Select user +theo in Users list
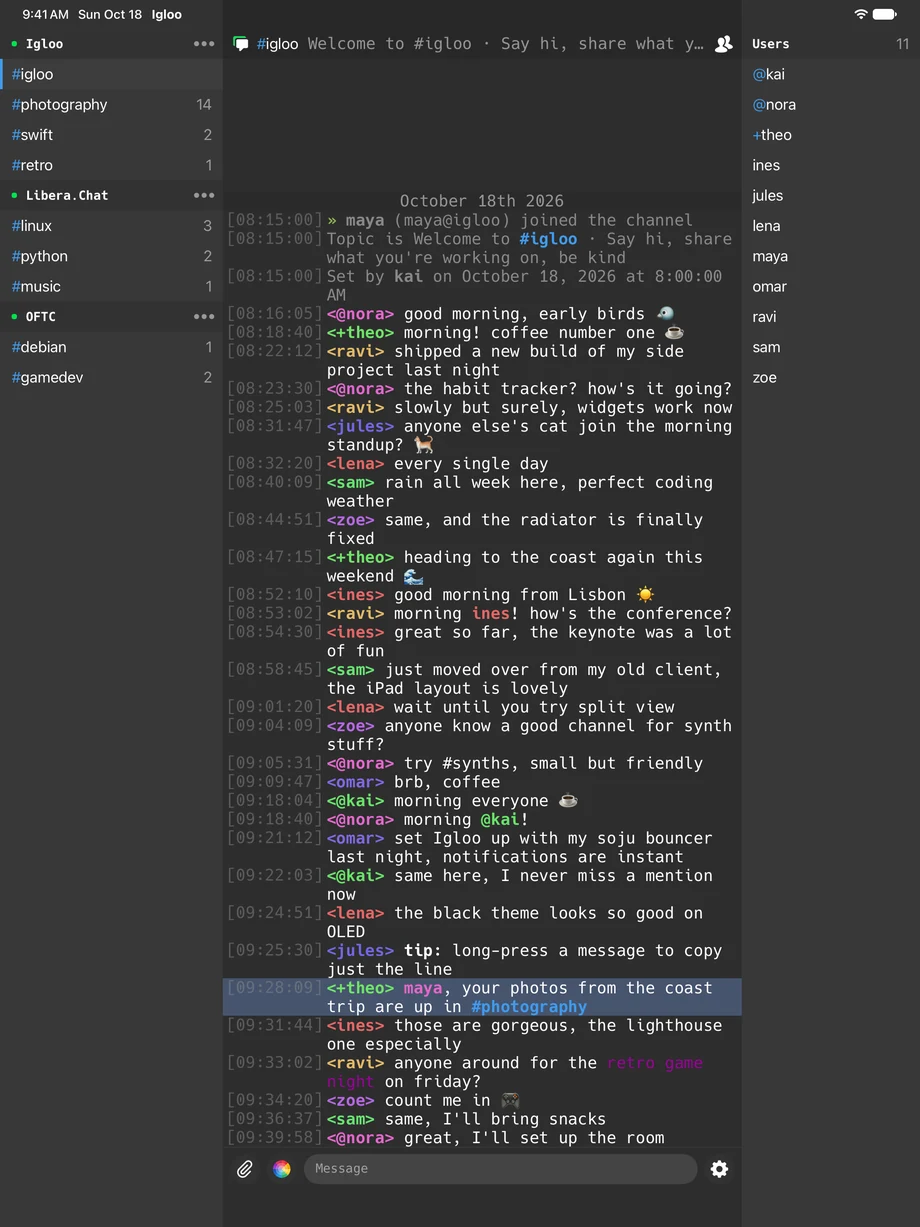Viewport: 920px width, 1227px height. click(831, 135)
